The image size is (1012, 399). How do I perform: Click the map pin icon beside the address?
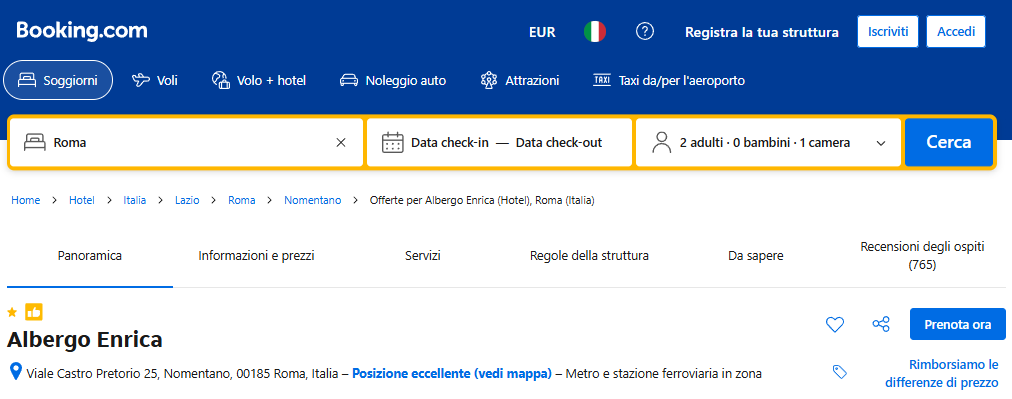point(15,372)
